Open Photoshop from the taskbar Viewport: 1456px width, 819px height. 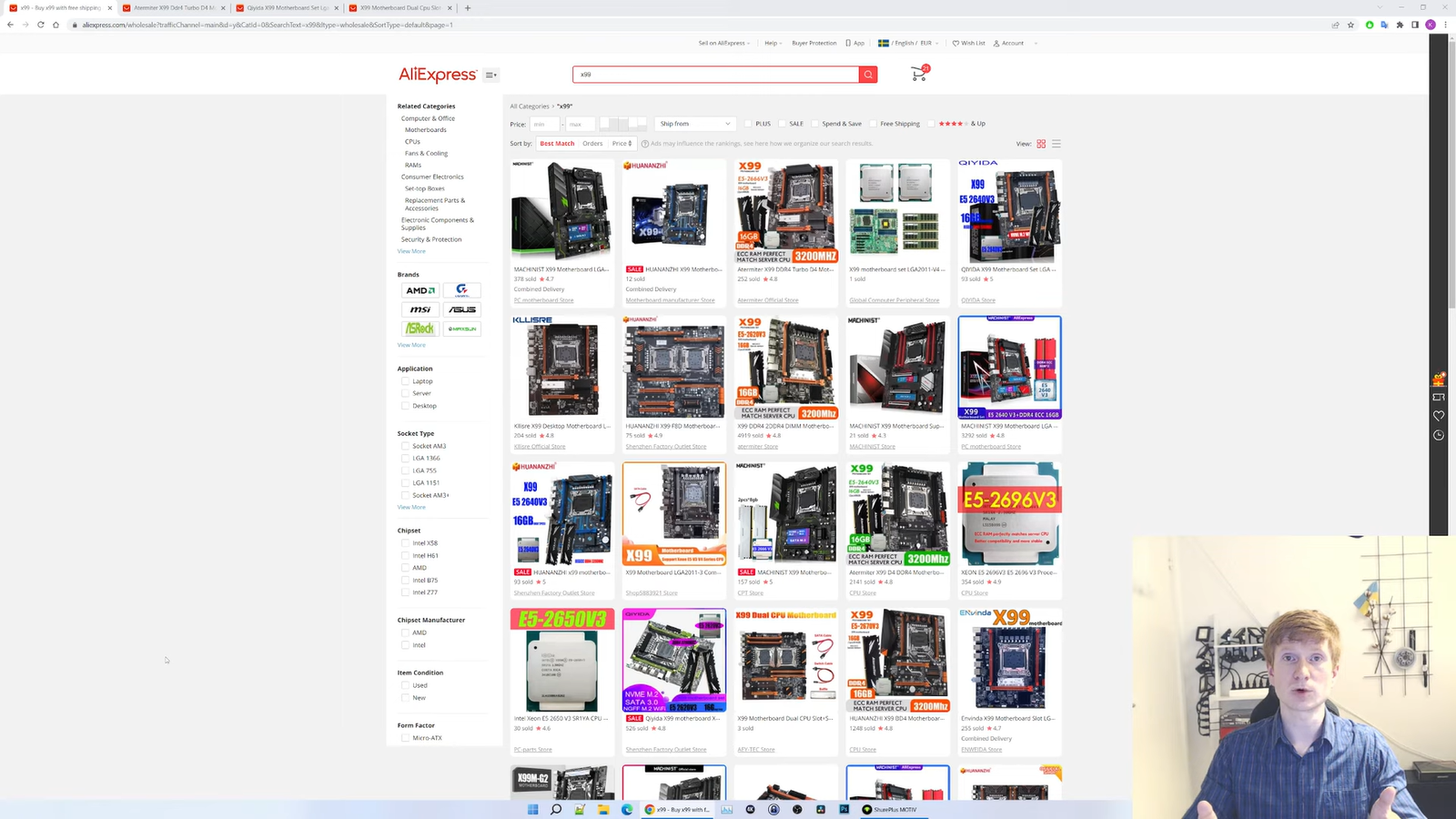pyautogui.click(x=844, y=809)
